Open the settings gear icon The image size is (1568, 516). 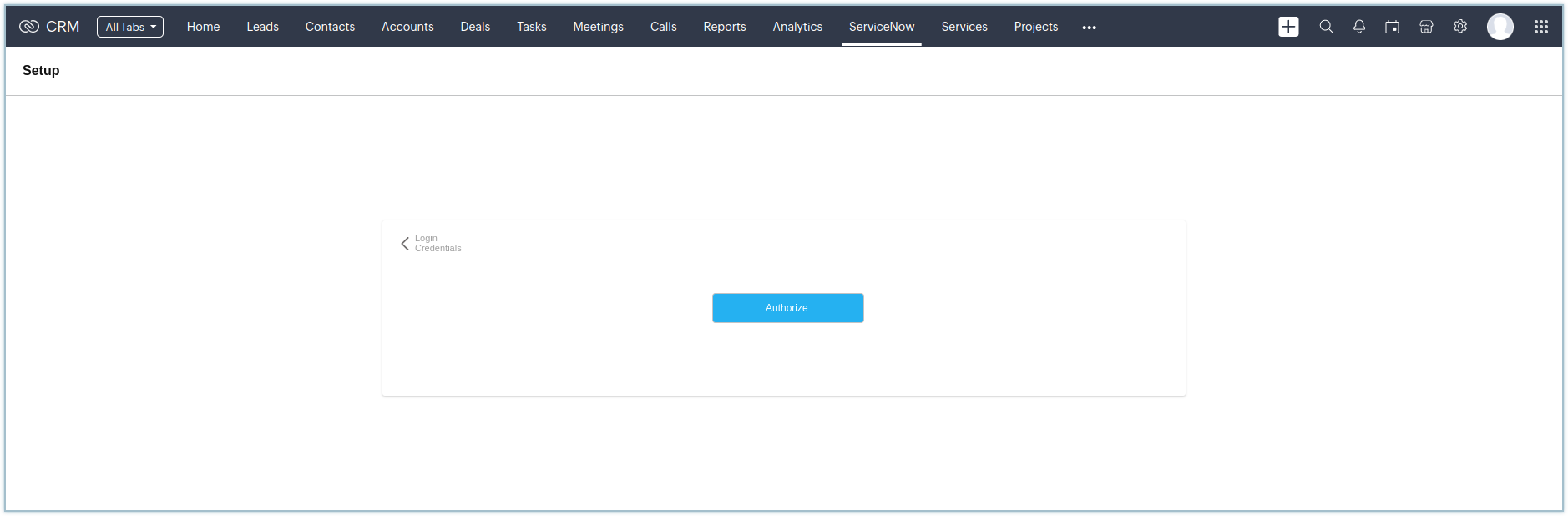(1460, 27)
